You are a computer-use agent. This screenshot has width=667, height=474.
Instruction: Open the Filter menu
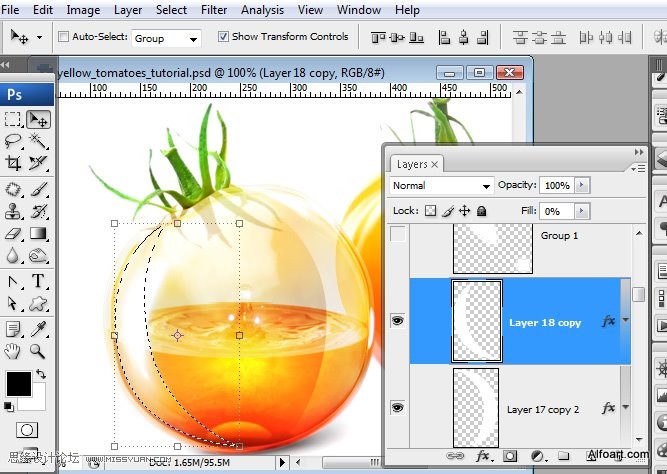pyautogui.click(x=214, y=10)
